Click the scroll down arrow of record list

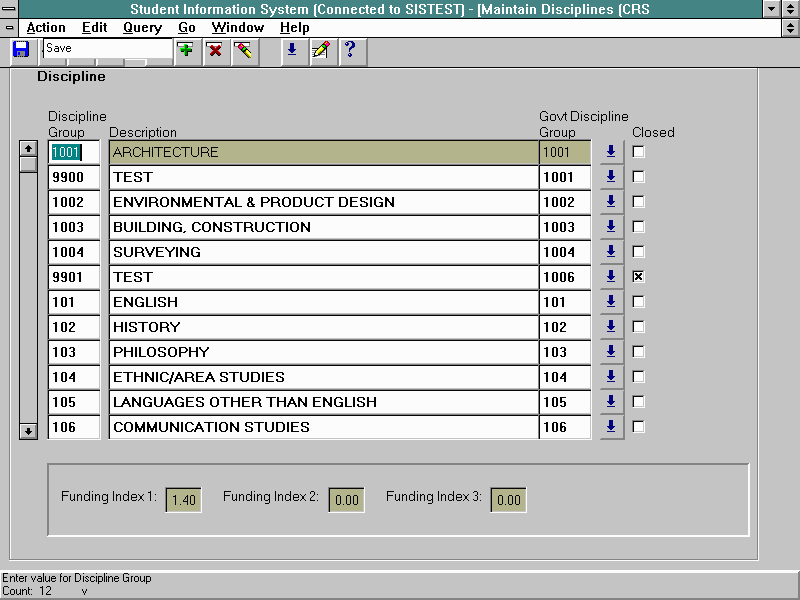pyautogui.click(x=29, y=431)
